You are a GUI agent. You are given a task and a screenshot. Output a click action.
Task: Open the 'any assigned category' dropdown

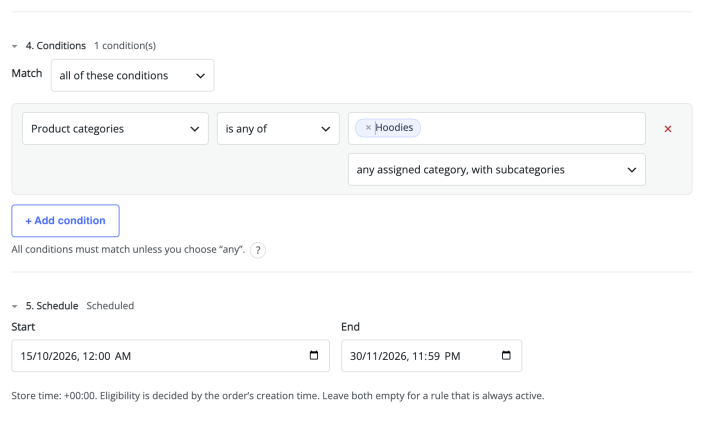click(497, 170)
